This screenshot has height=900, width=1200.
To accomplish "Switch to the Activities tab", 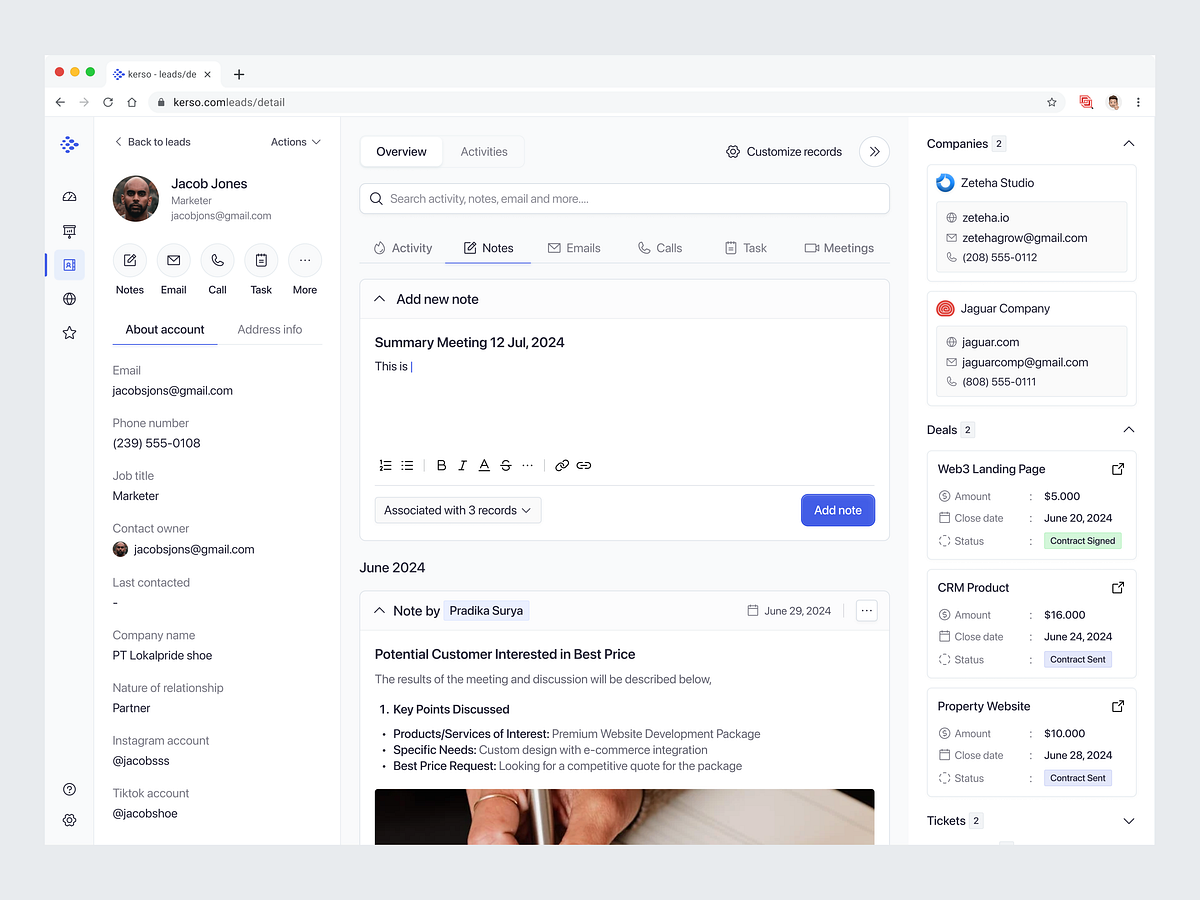I will point(484,151).
